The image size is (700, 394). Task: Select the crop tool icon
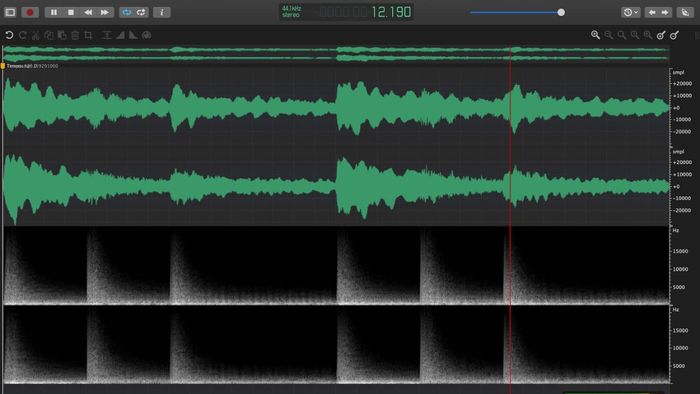click(x=88, y=35)
